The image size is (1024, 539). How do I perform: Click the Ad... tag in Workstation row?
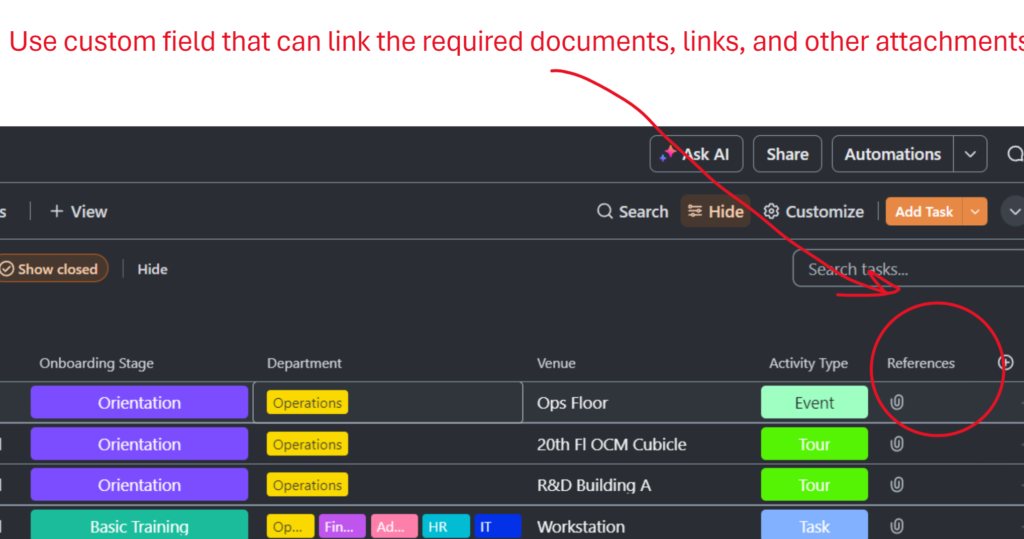coord(394,527)
